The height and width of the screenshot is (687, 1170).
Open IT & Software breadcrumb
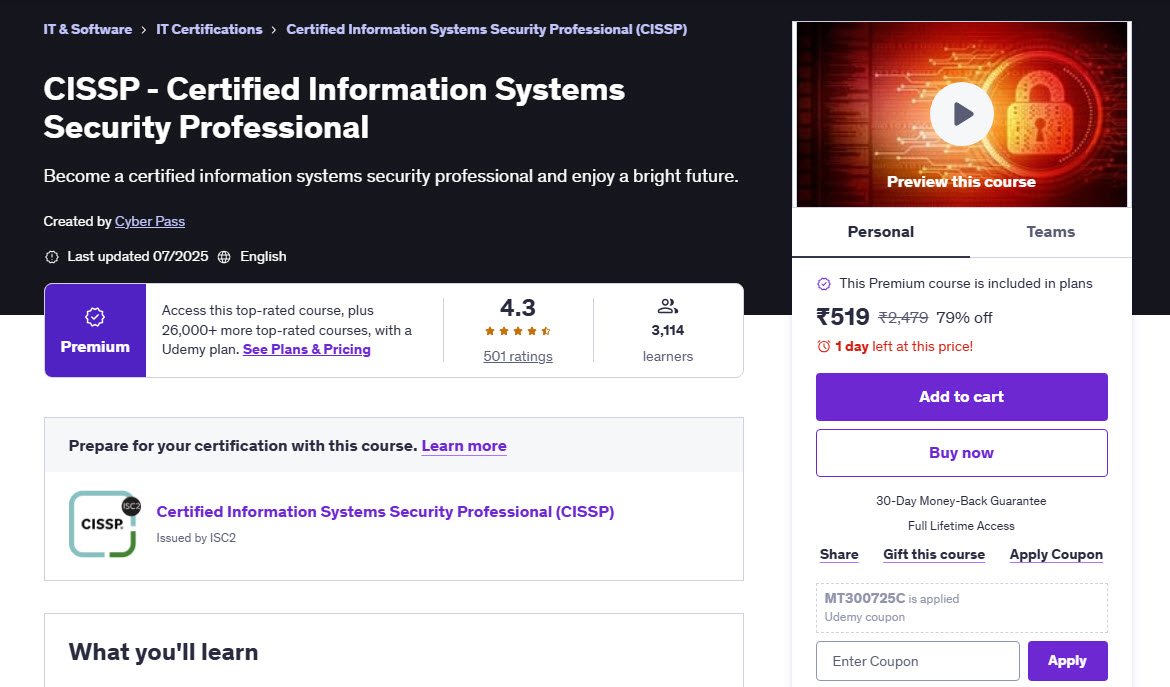tap(87, 29)
